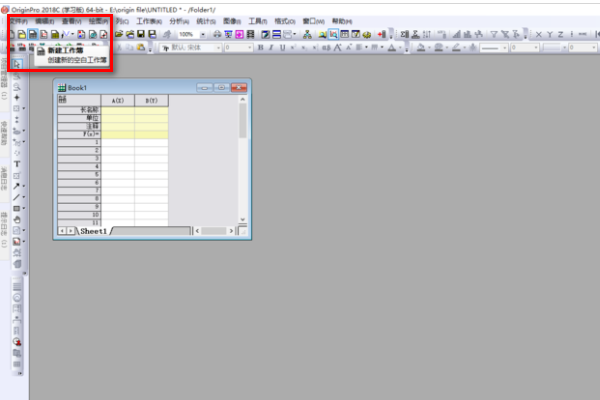Open the 列 (Column) menu
Screen dimensions: 600x400
tap(122, 21)
